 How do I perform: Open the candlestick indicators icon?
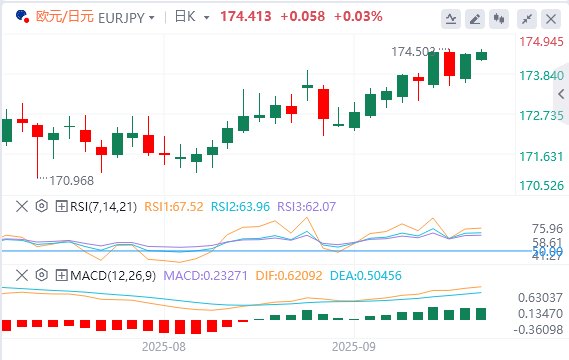pos(499,19)
